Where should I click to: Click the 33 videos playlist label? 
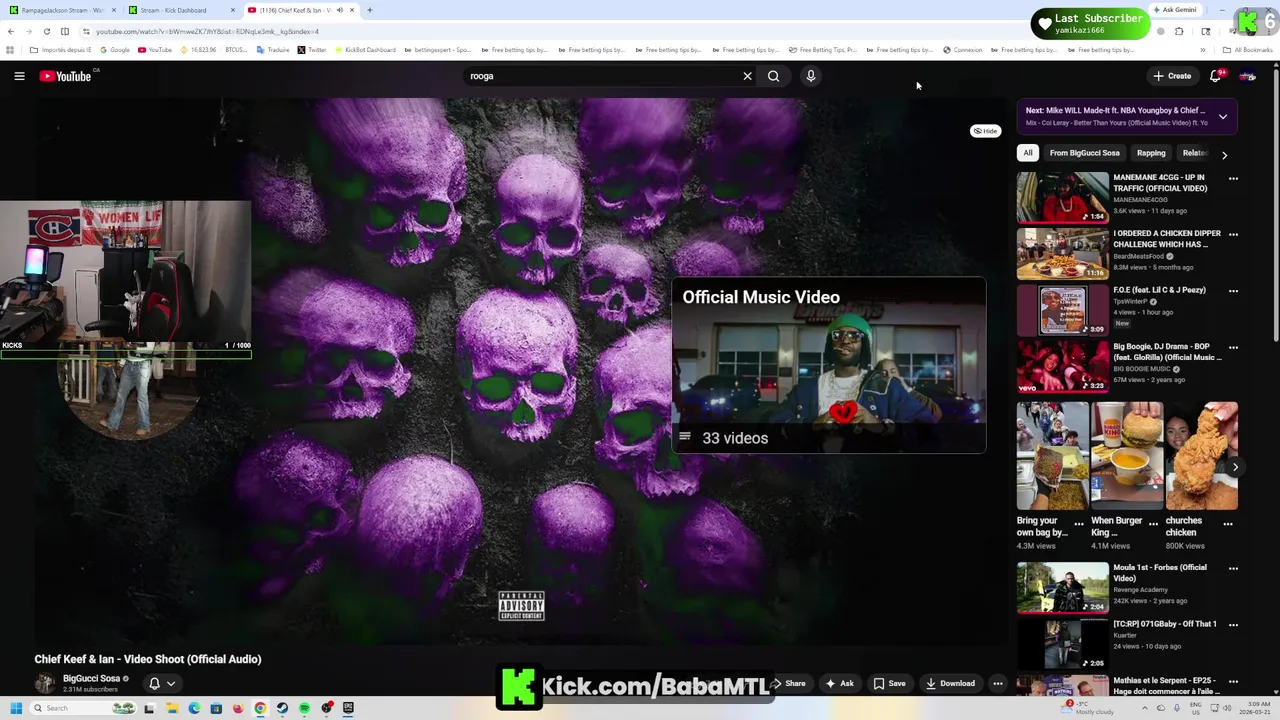(x=735, y=438)
